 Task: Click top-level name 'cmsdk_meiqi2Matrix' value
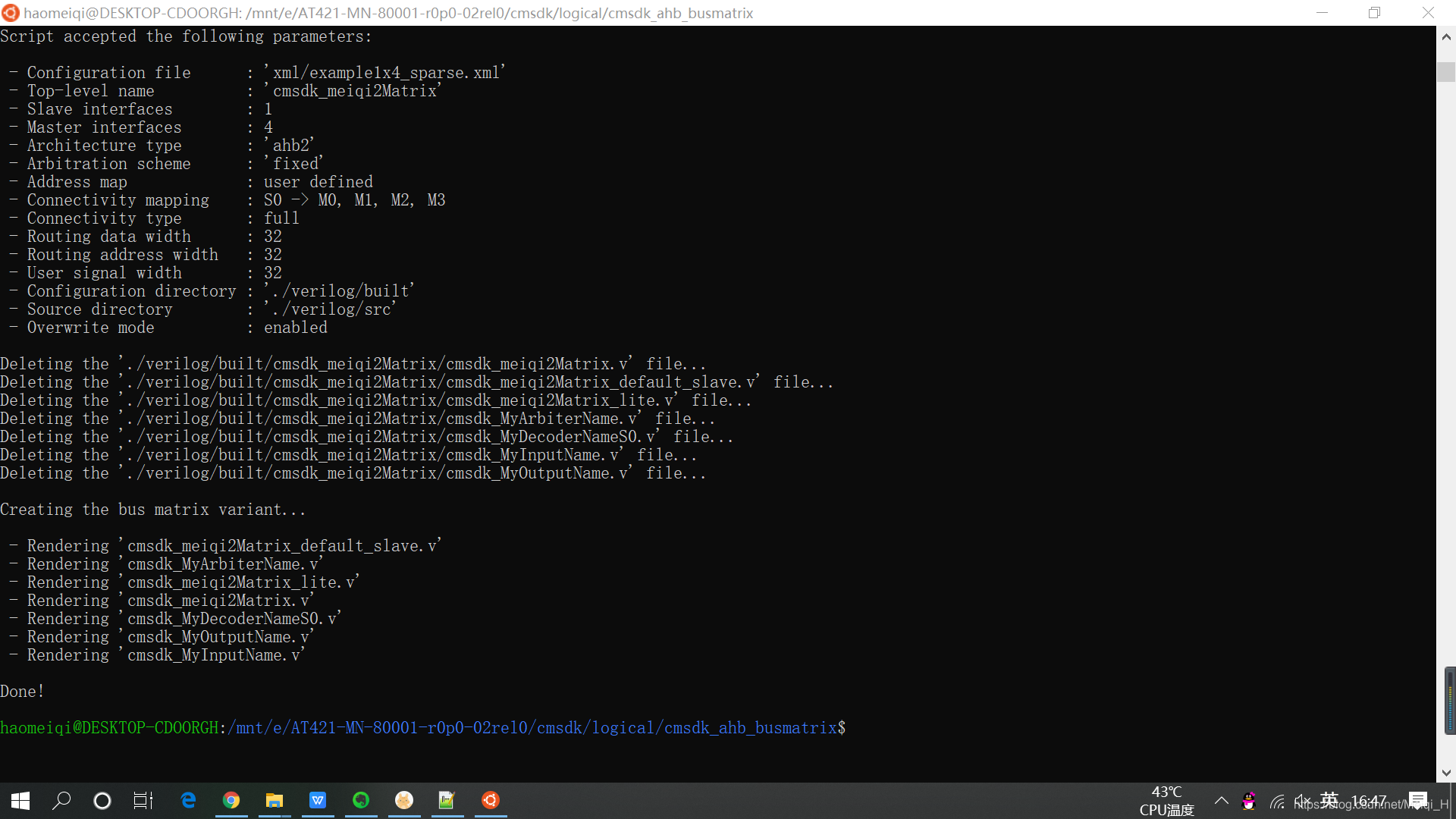pyautogui.click(x=353, y=91)
